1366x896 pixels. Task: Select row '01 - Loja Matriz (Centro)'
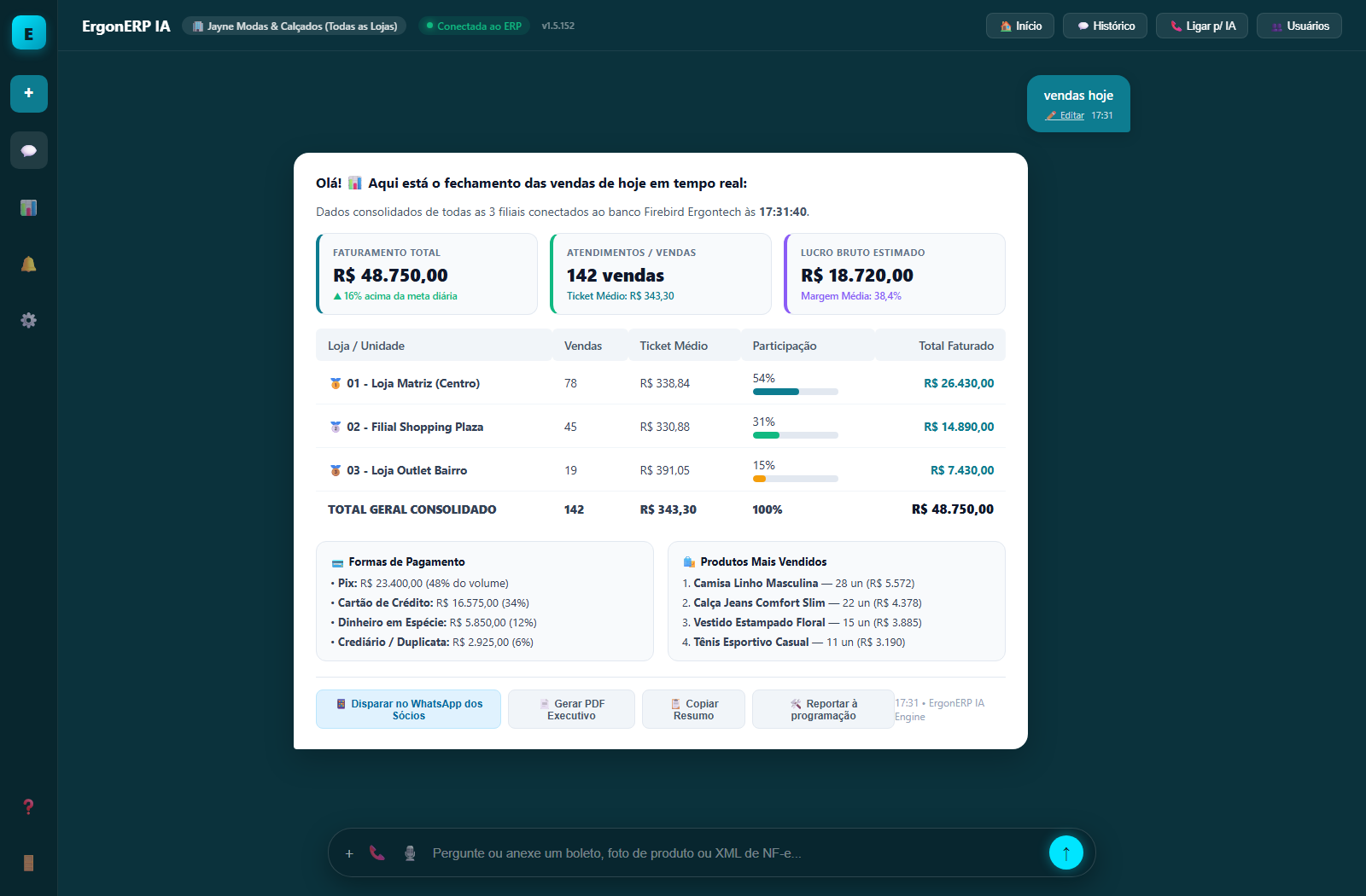point(661,383)
